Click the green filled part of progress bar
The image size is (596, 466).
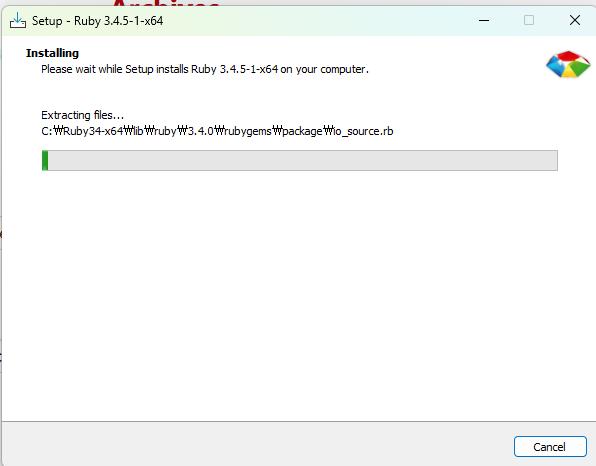(x=45, y=160)
